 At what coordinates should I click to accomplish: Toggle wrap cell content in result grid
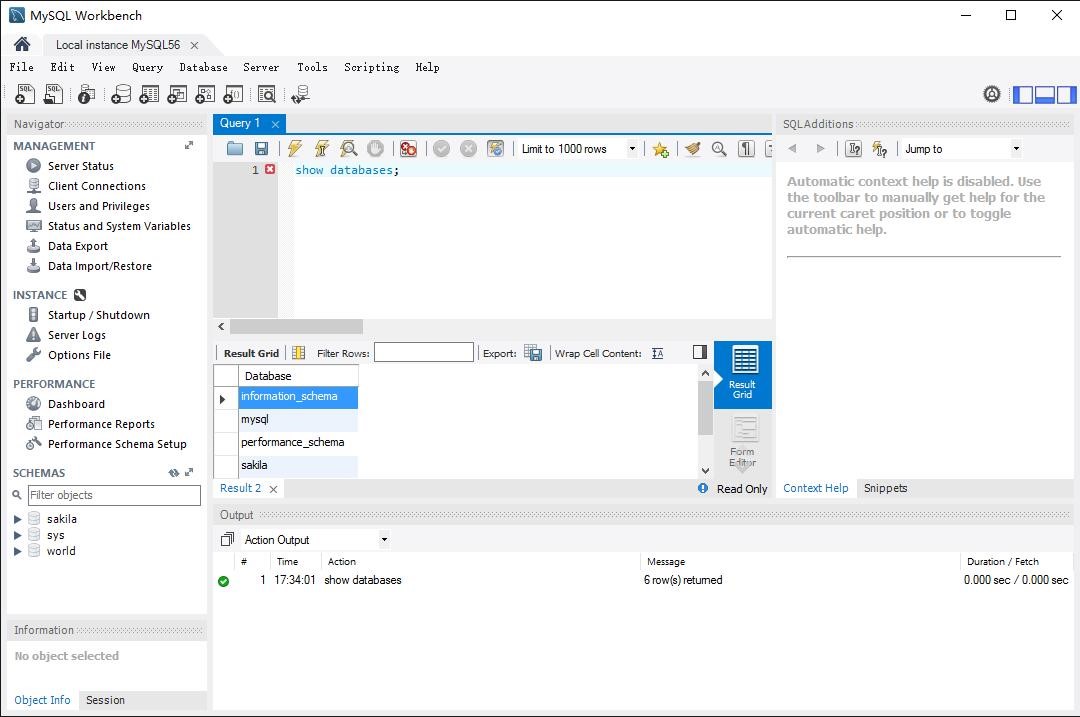coord(657,352)
